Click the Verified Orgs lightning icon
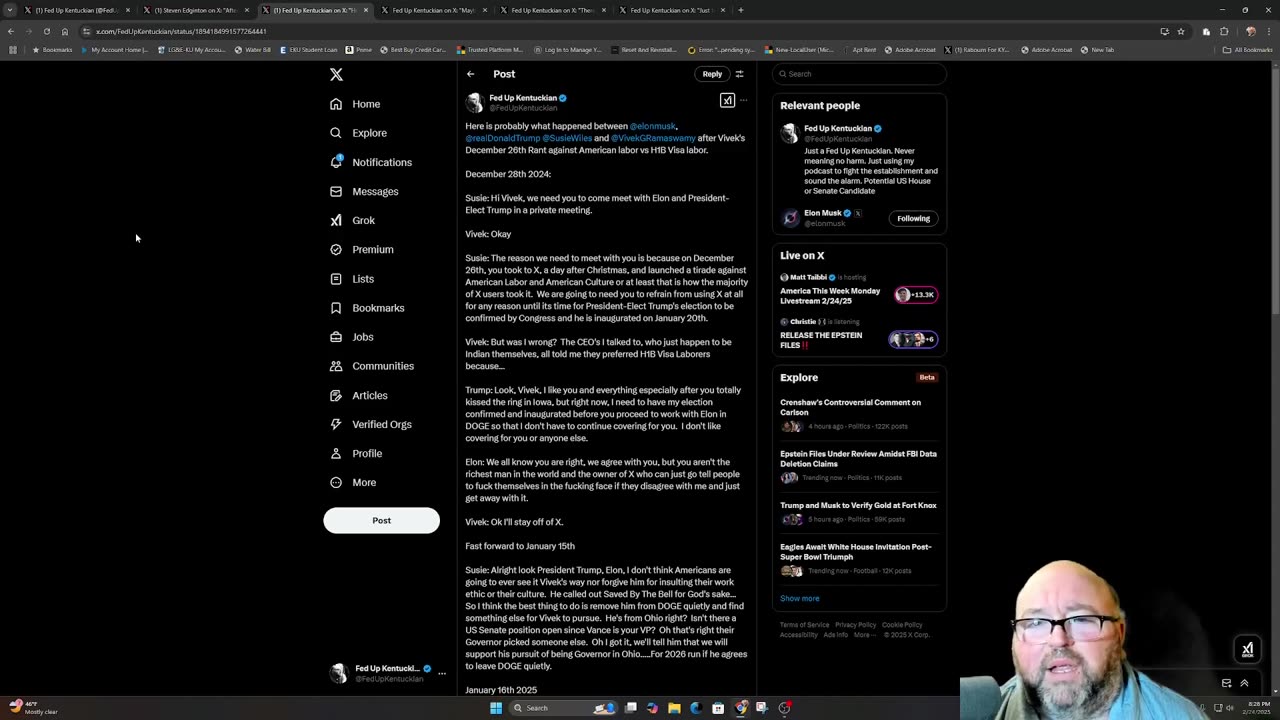This screenshot has width=1280, height=720. (x=336, y=424)
